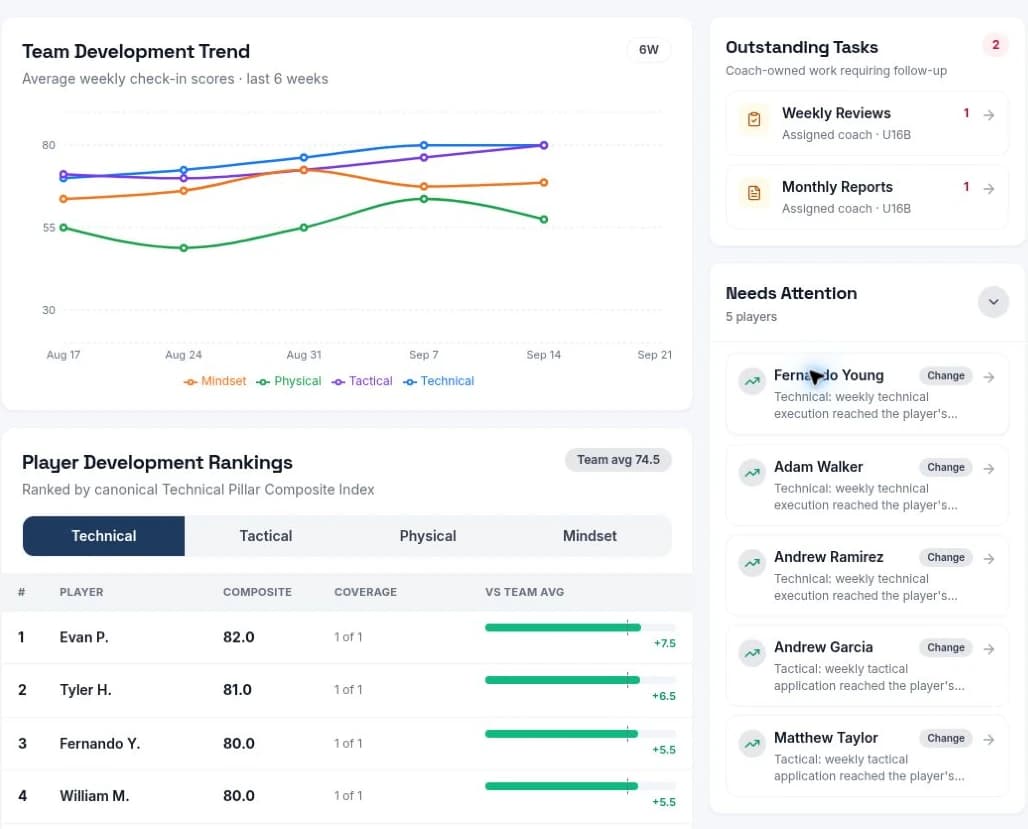Open Monthly Reports via its arrow
1028x829 pixels.
pyautogui.click(x=989, y=189)
